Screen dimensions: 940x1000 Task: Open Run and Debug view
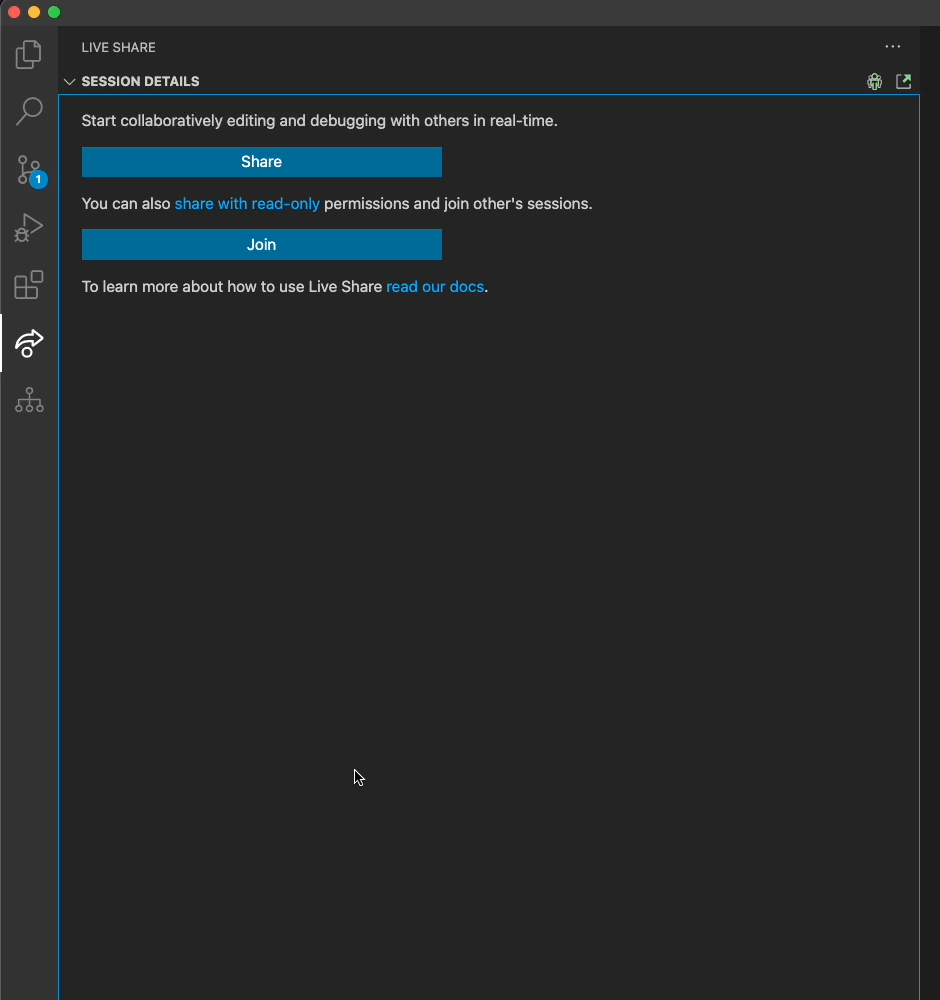(29, 228)
